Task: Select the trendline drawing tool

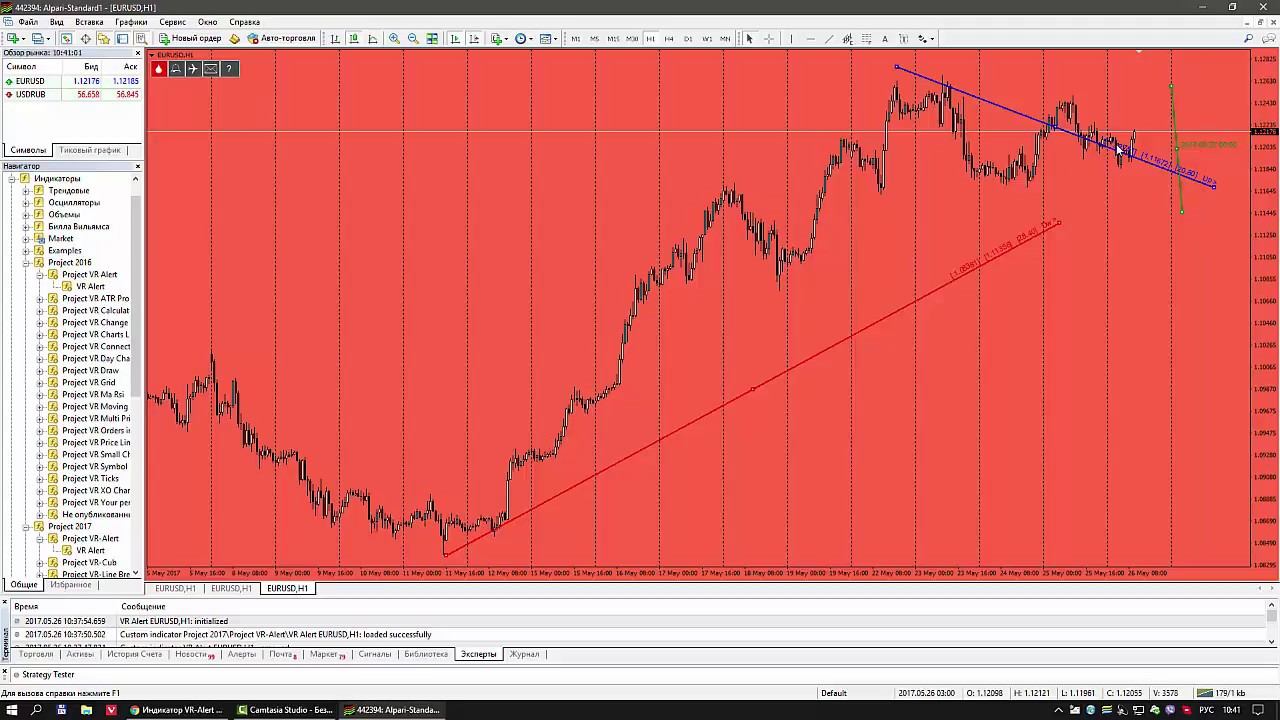Action: (829, 39)
